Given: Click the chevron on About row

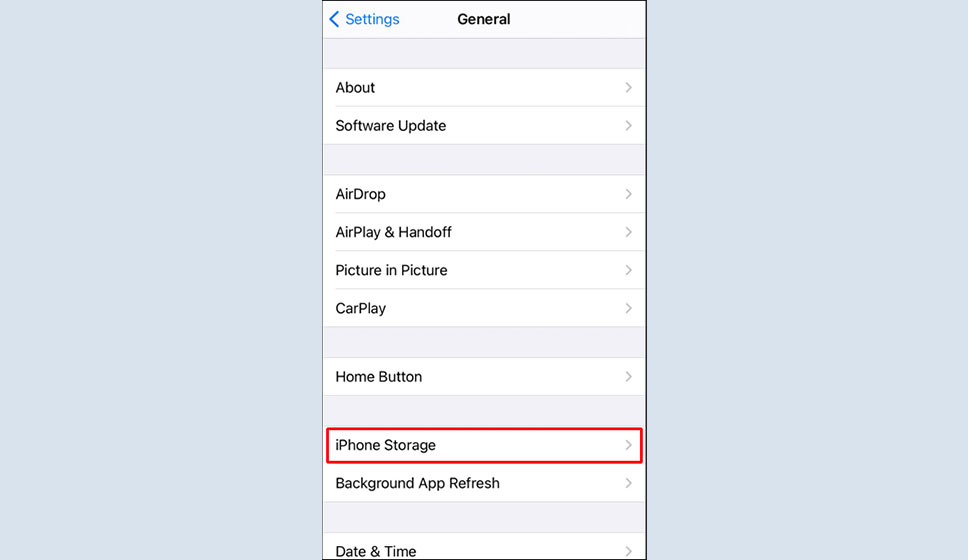Looking at the screenshot, I should click(628, 88).
